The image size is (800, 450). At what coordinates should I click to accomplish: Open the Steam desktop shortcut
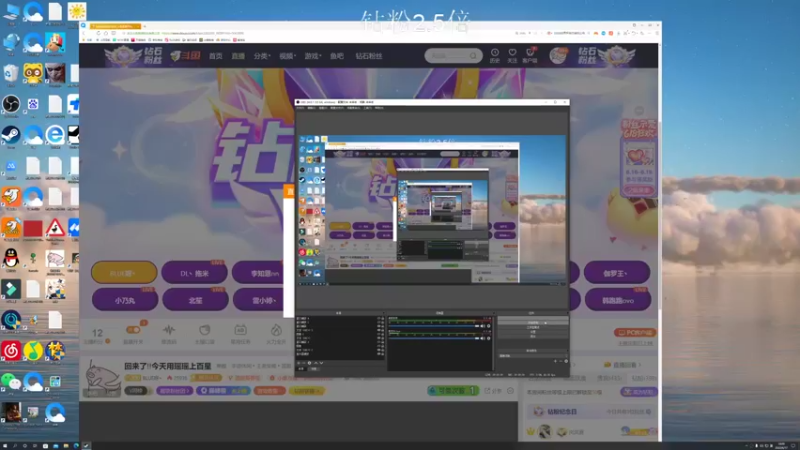tap(11, 135)
